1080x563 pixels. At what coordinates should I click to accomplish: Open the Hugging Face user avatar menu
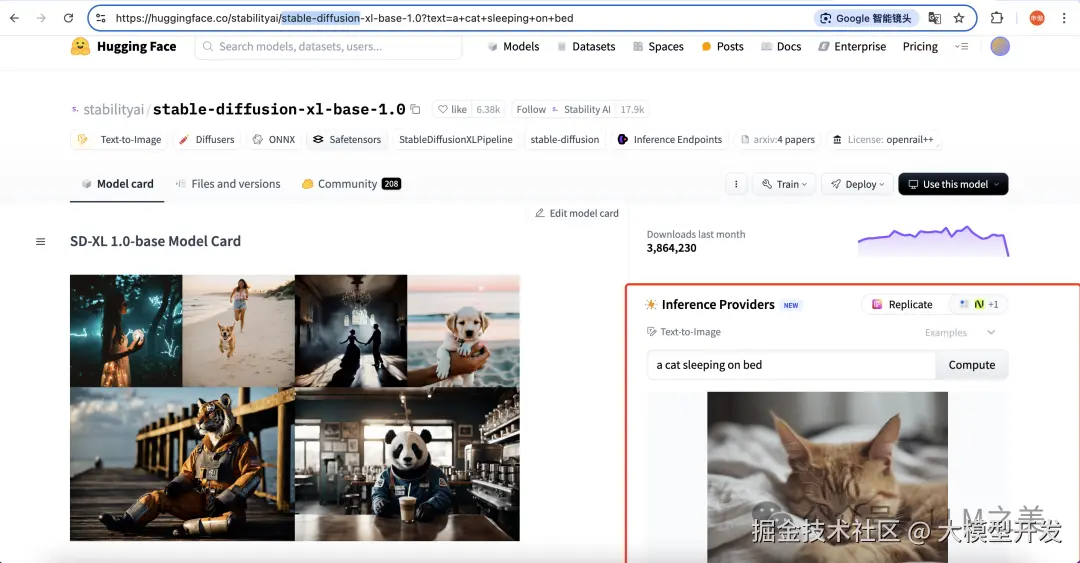(1000, 46)
